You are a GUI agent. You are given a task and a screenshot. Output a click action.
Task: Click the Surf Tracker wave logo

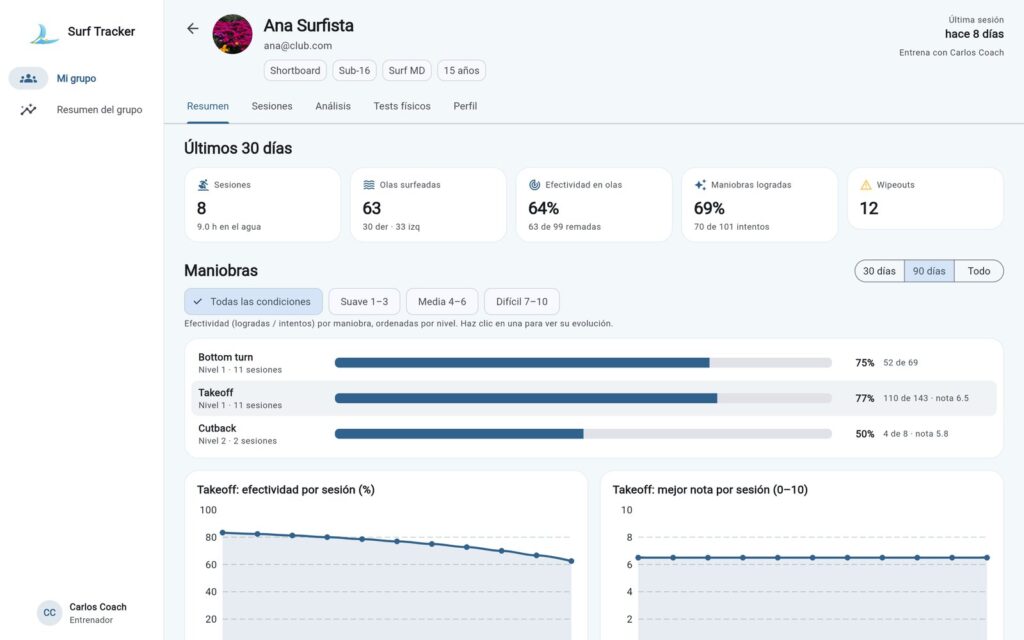pos(44,33)
